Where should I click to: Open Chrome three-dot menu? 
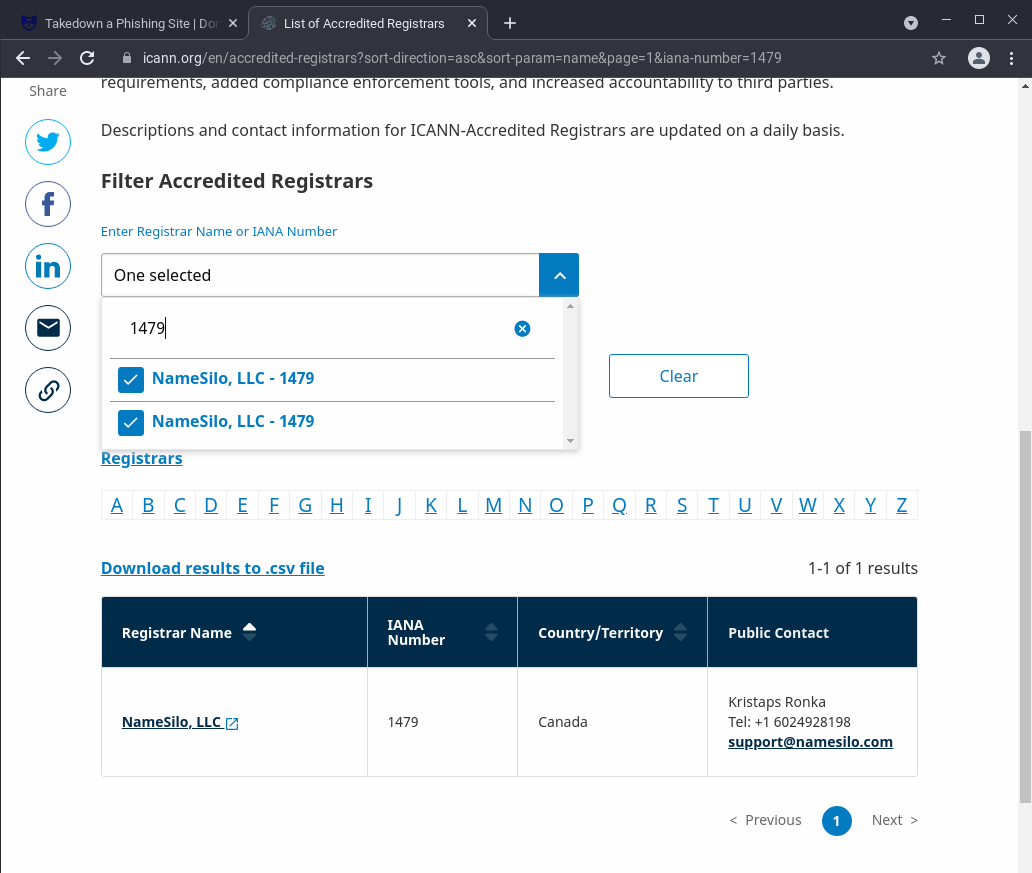[1012, 58]
